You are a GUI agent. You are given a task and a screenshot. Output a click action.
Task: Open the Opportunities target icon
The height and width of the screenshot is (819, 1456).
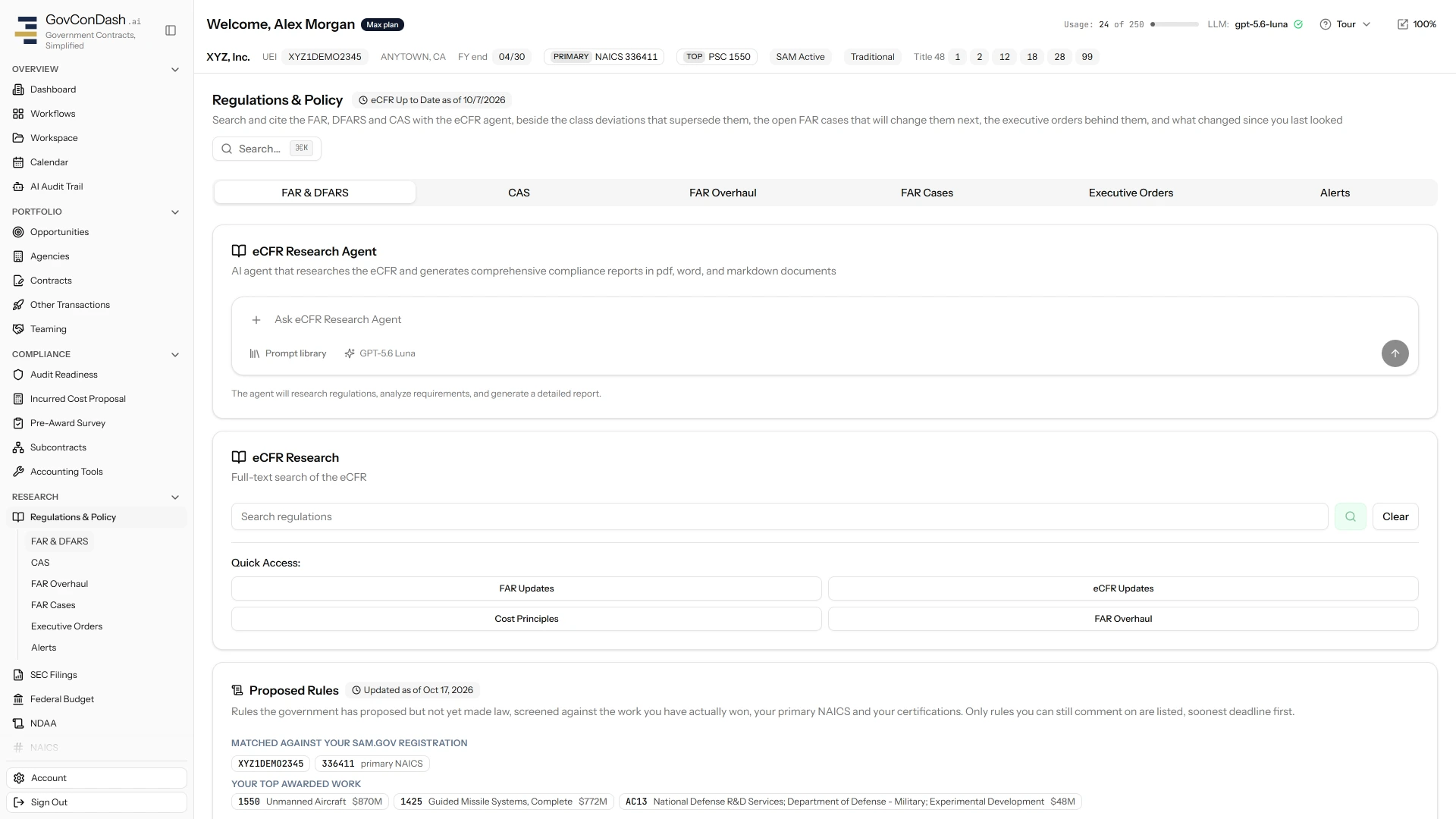click(x=18, y=232)
